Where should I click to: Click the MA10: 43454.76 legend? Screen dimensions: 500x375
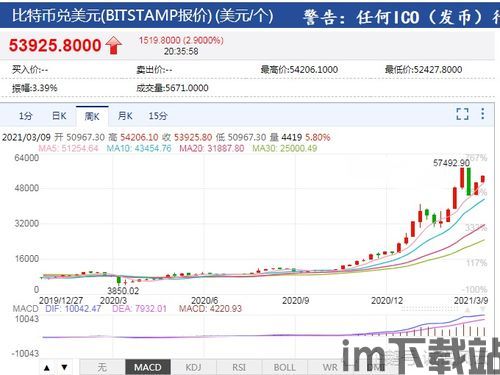coord(139,148)
